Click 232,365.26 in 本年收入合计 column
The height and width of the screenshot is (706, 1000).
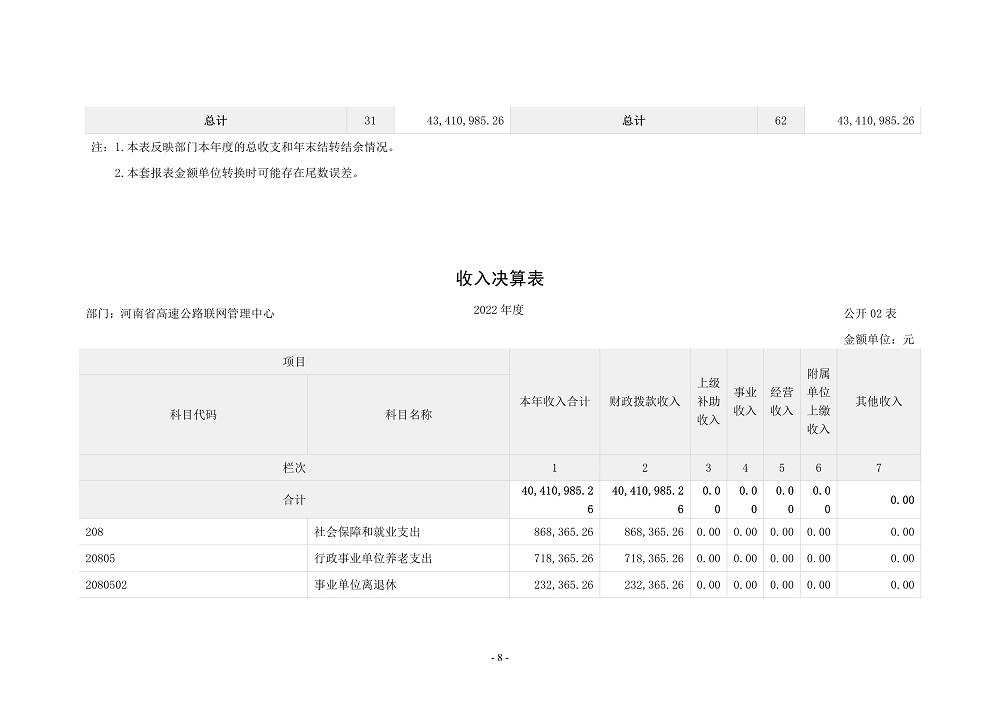564,585
